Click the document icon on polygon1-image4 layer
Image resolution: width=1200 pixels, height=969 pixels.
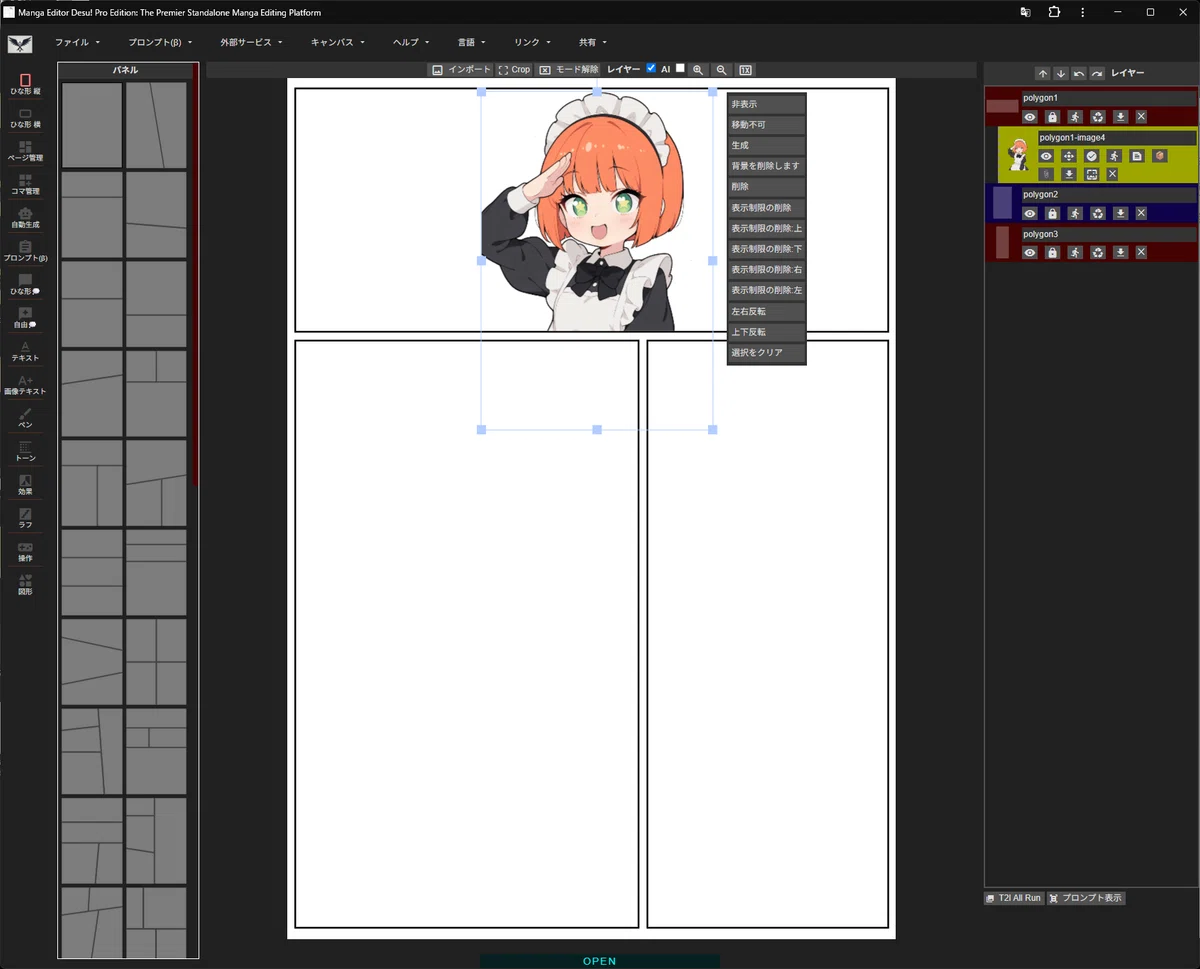click(1136, 156)
